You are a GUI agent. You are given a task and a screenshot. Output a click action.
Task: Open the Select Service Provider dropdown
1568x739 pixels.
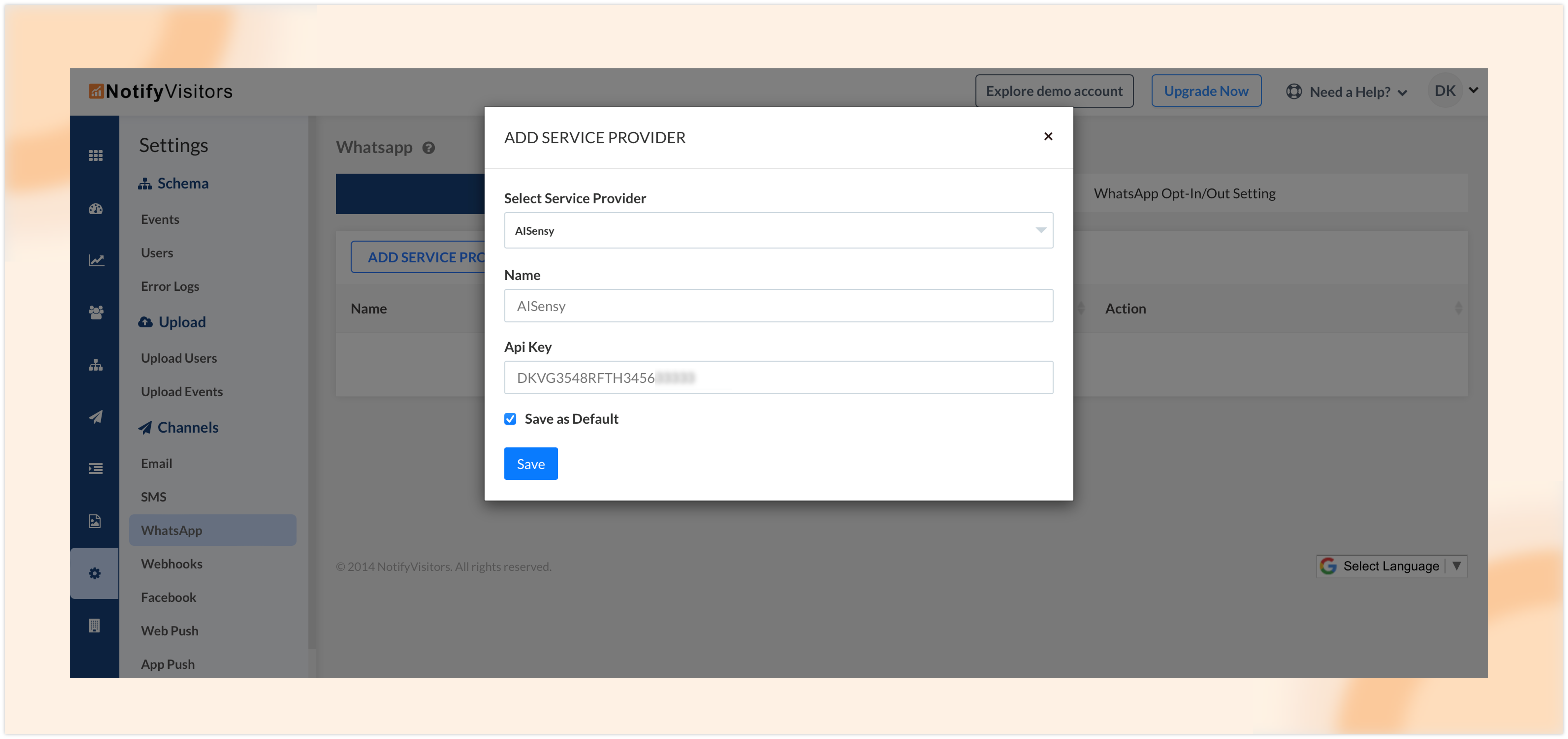point(778,230)
